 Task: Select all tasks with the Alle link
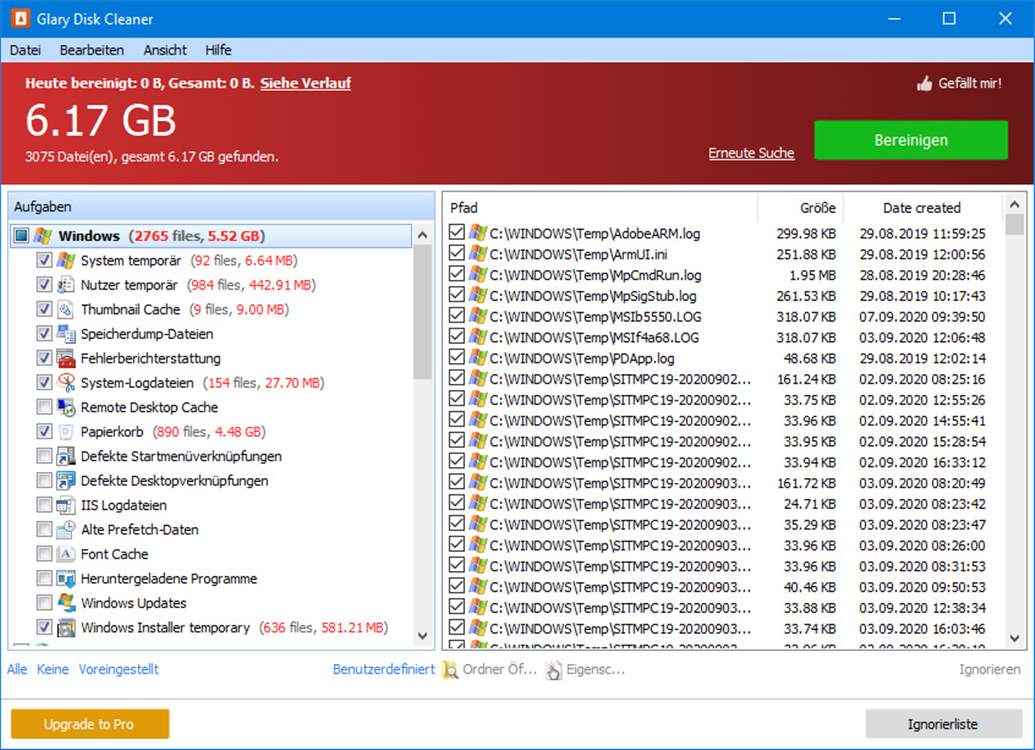tap(17, 669)
